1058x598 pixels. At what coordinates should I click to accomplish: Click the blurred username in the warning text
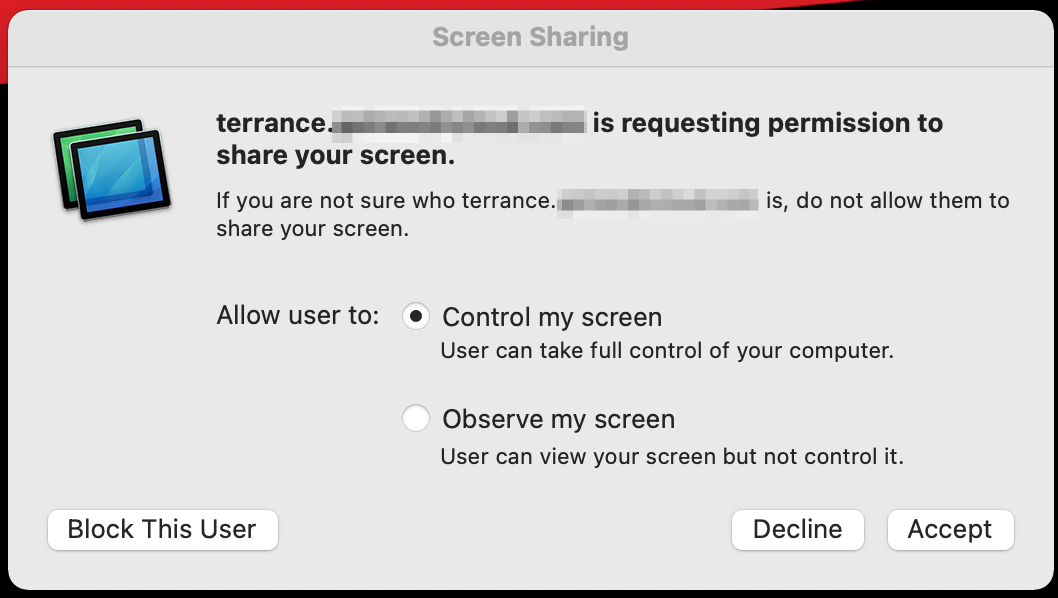(x=658, y=201)
